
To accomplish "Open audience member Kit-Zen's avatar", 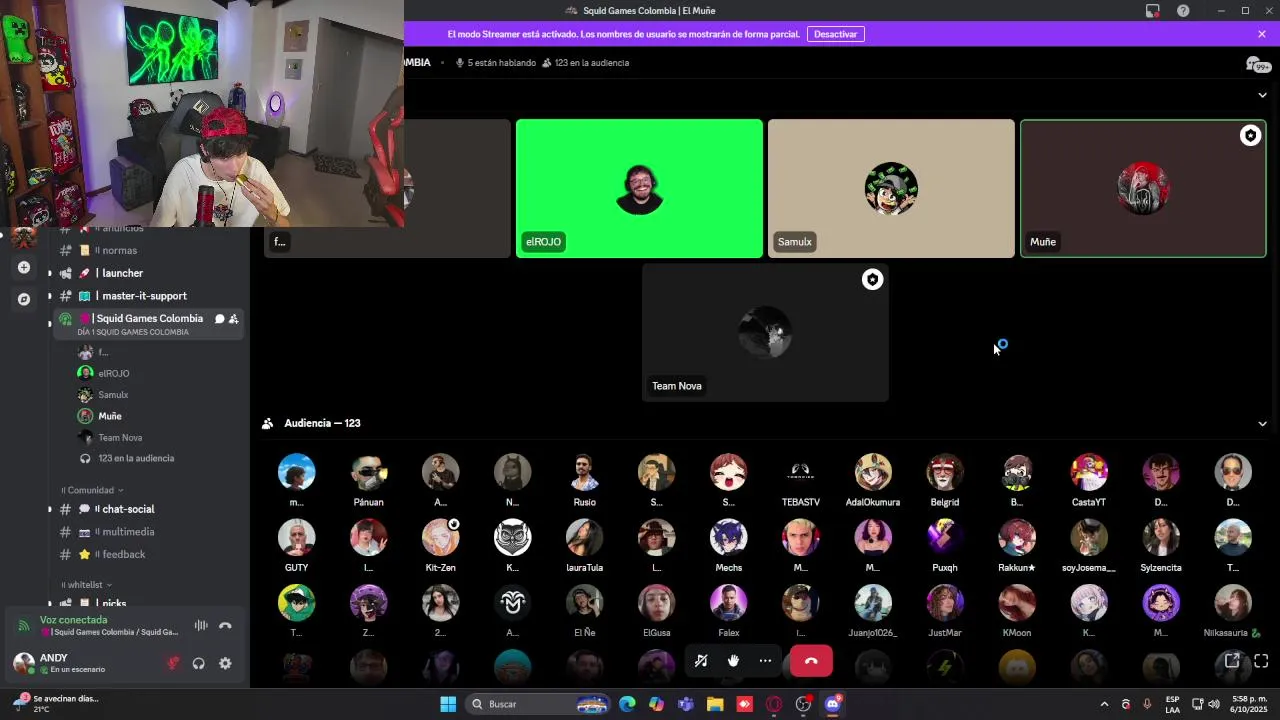I will click(x=440, y=537).
